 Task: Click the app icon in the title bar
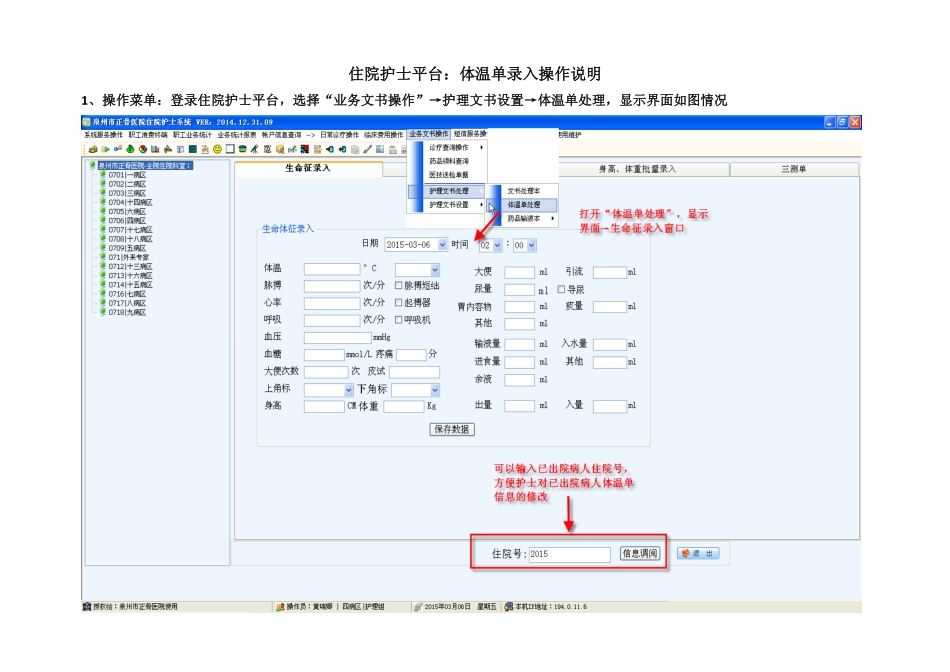(87, 122)
